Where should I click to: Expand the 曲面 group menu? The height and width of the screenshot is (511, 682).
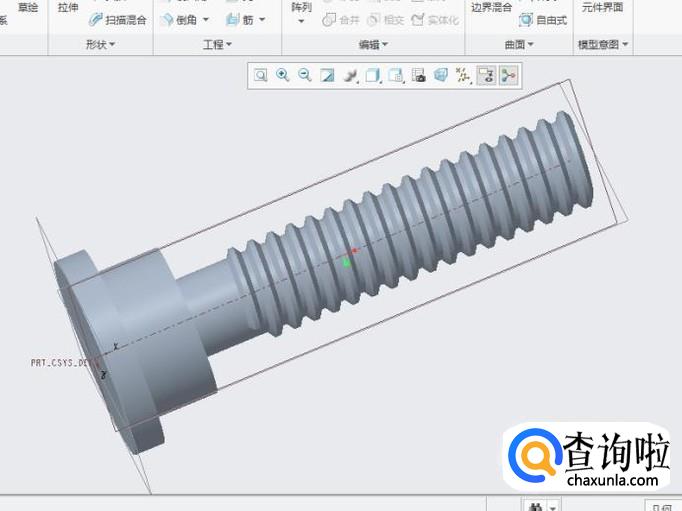(519, 44)
